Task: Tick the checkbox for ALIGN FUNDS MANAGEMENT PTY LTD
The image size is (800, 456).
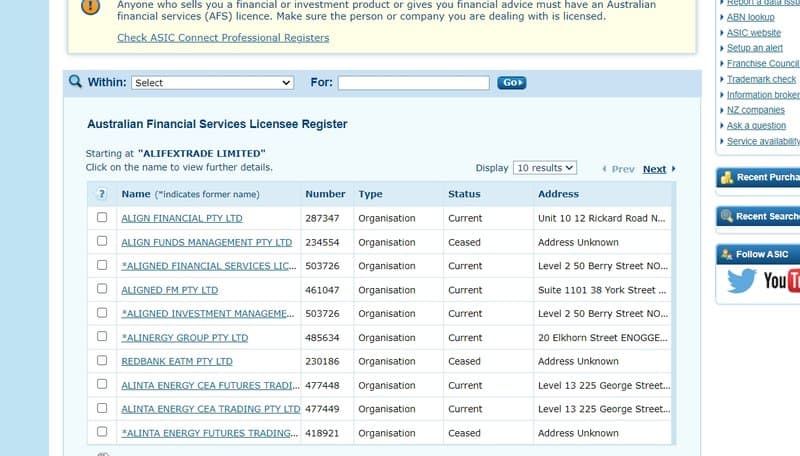Action: pos(102,241)
